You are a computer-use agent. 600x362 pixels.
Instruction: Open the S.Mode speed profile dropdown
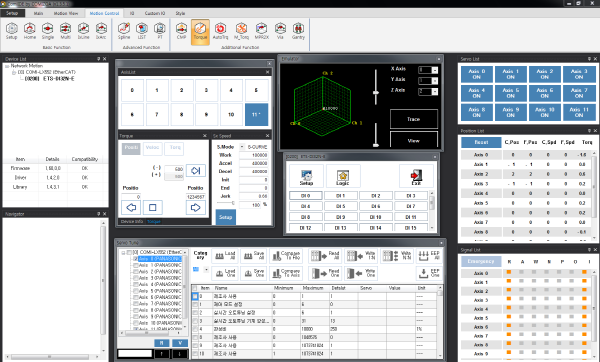[x=242, y=147]
